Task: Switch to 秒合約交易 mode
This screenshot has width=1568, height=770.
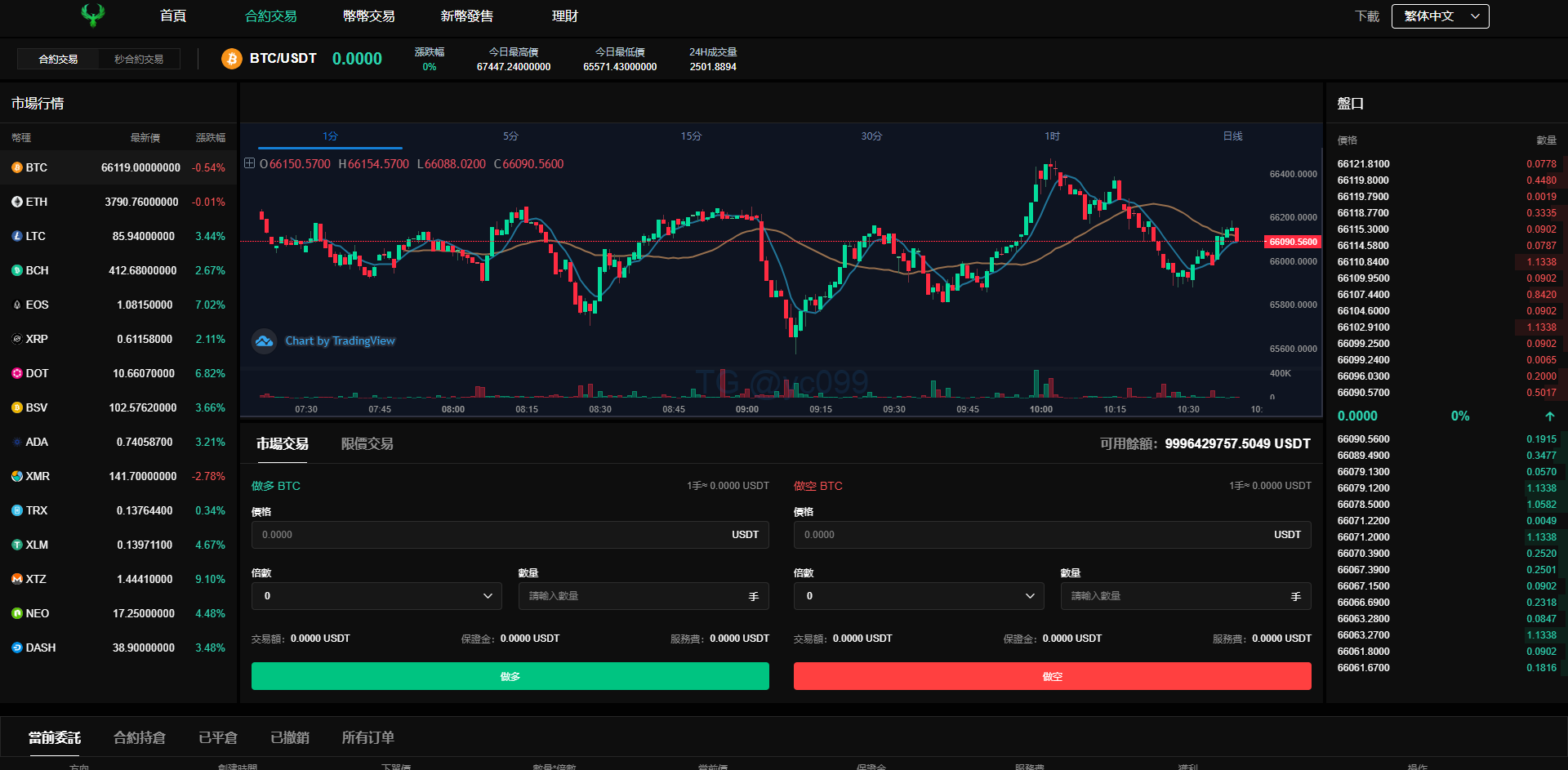Action: 139,59
